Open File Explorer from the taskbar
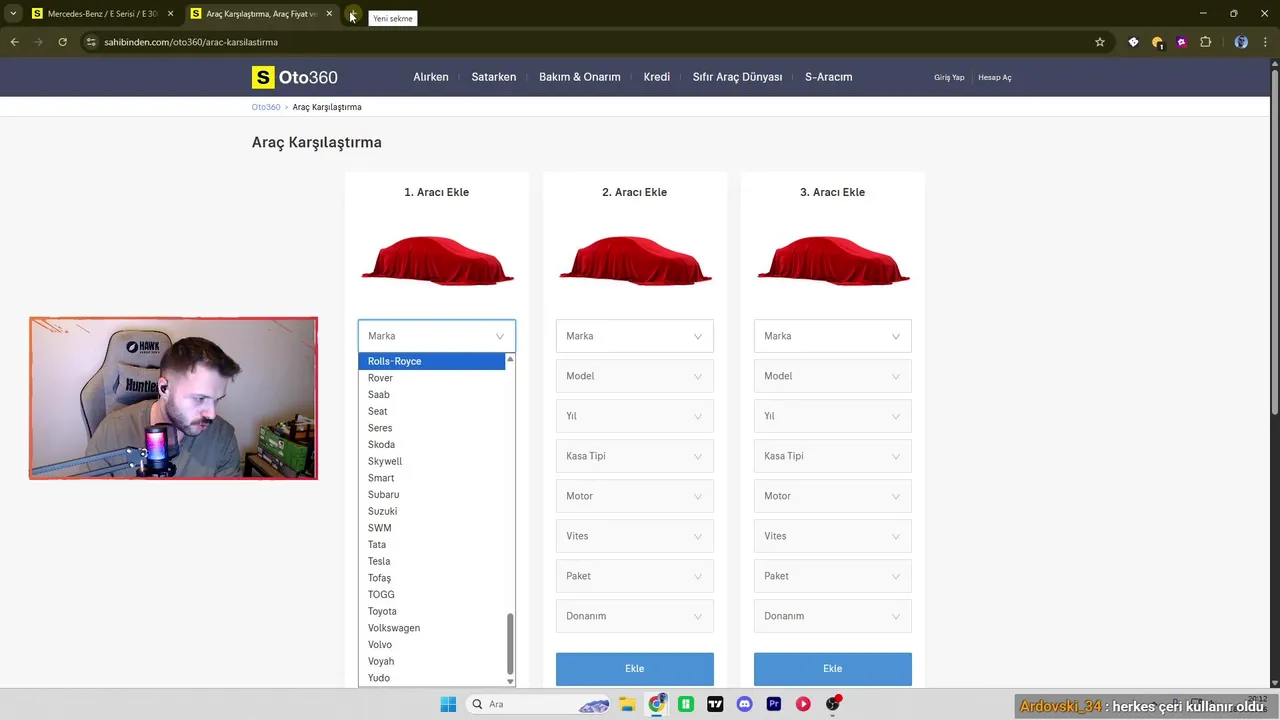Image resolution: width=1280 pixels, height=720 pixels. click(627, 704)
